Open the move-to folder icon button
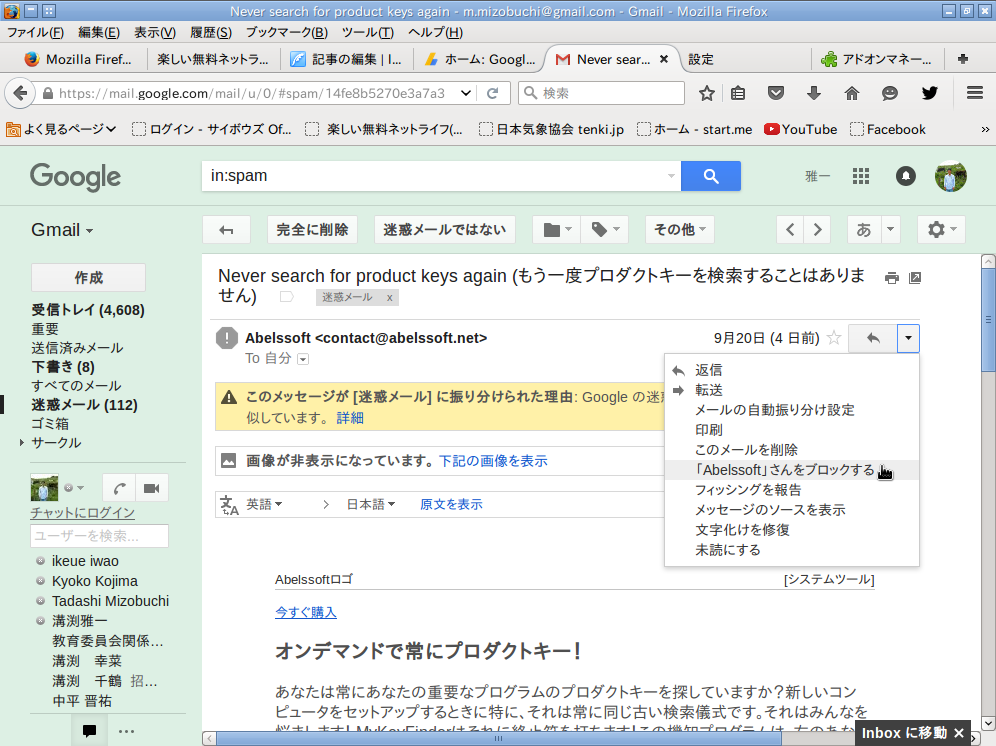Screen dimensions: 996x746 (x=556, y=230)
